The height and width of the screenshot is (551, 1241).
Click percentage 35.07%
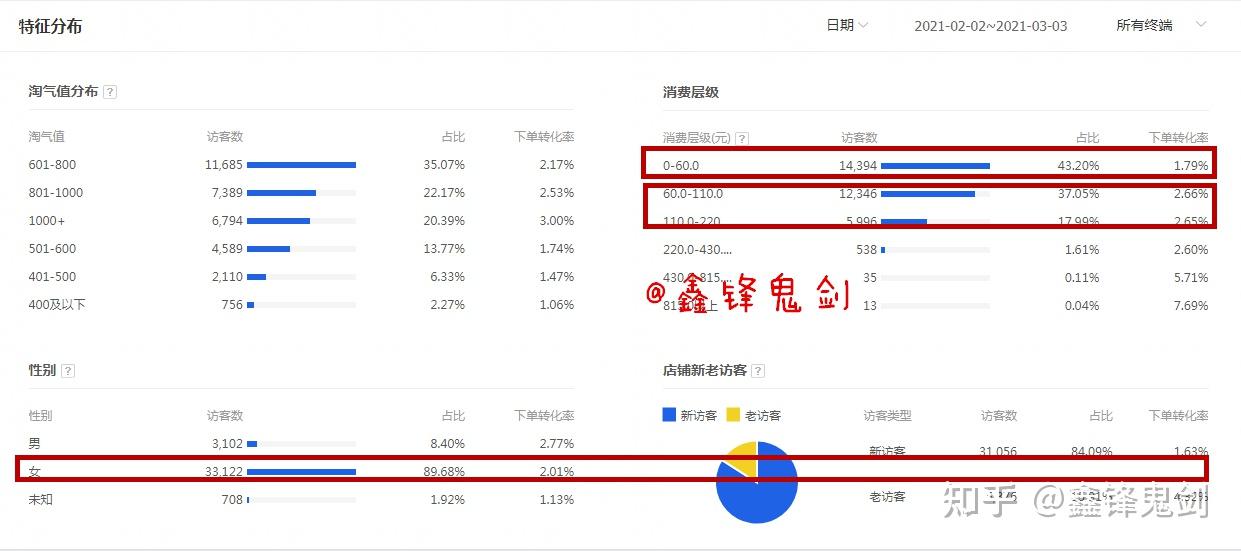pyautogui.click(x=444, y=165)
